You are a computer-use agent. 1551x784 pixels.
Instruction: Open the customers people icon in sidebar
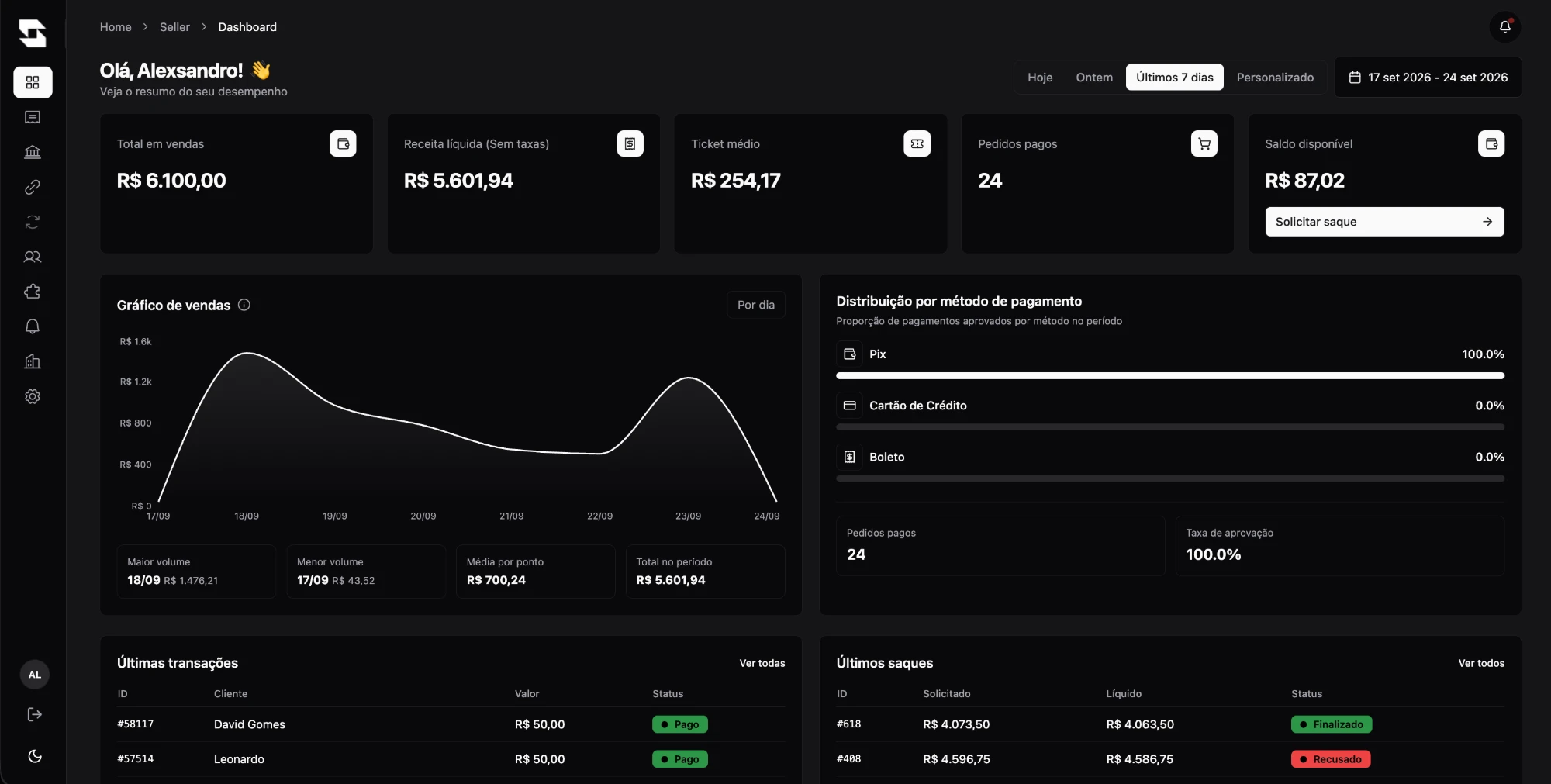pos(33,257)
